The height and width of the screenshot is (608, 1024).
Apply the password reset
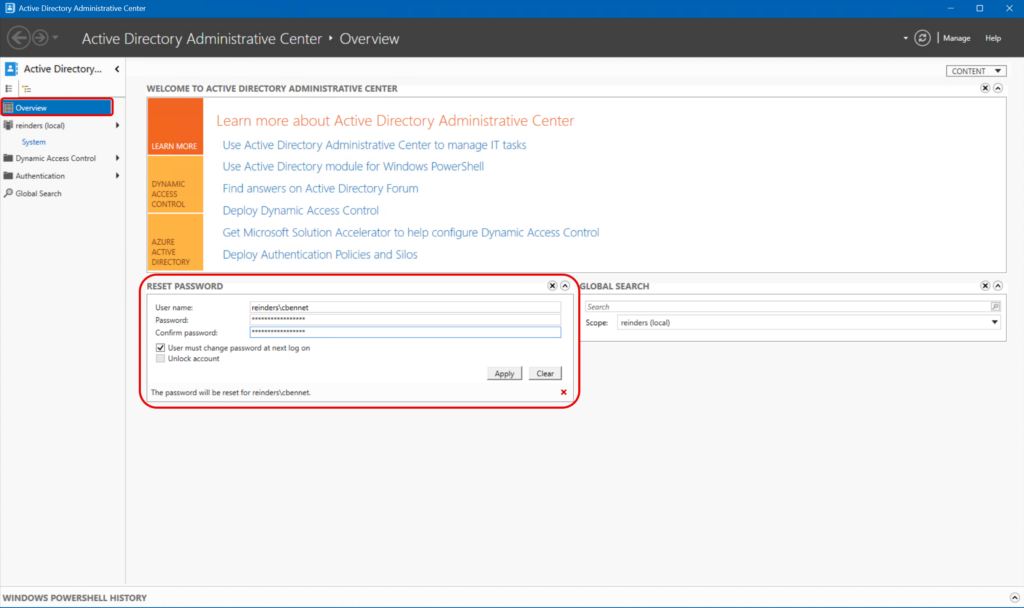[x=504, y=374]
